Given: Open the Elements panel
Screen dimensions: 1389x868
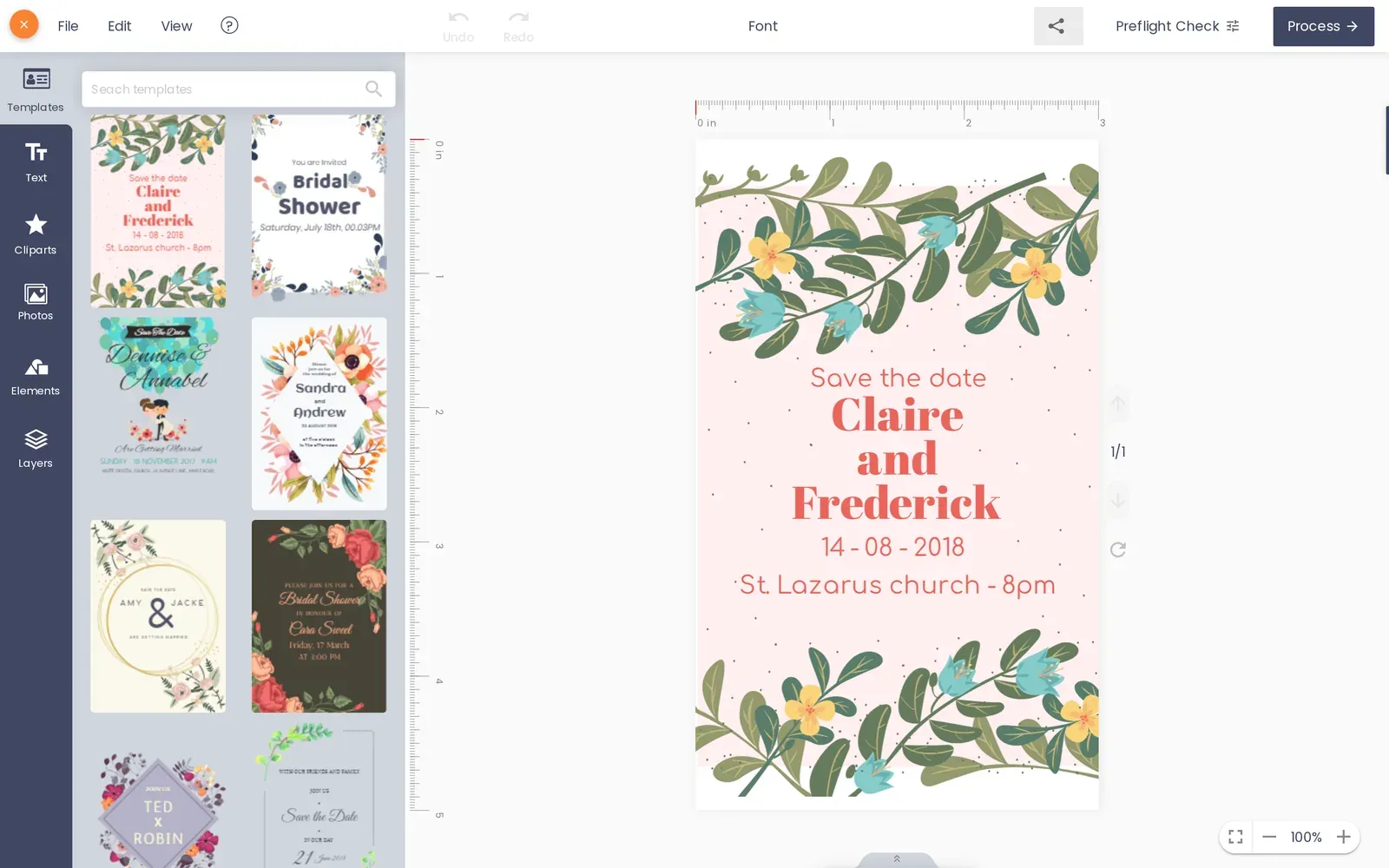Looking at the screenshot, I should [x=36, y=377].
